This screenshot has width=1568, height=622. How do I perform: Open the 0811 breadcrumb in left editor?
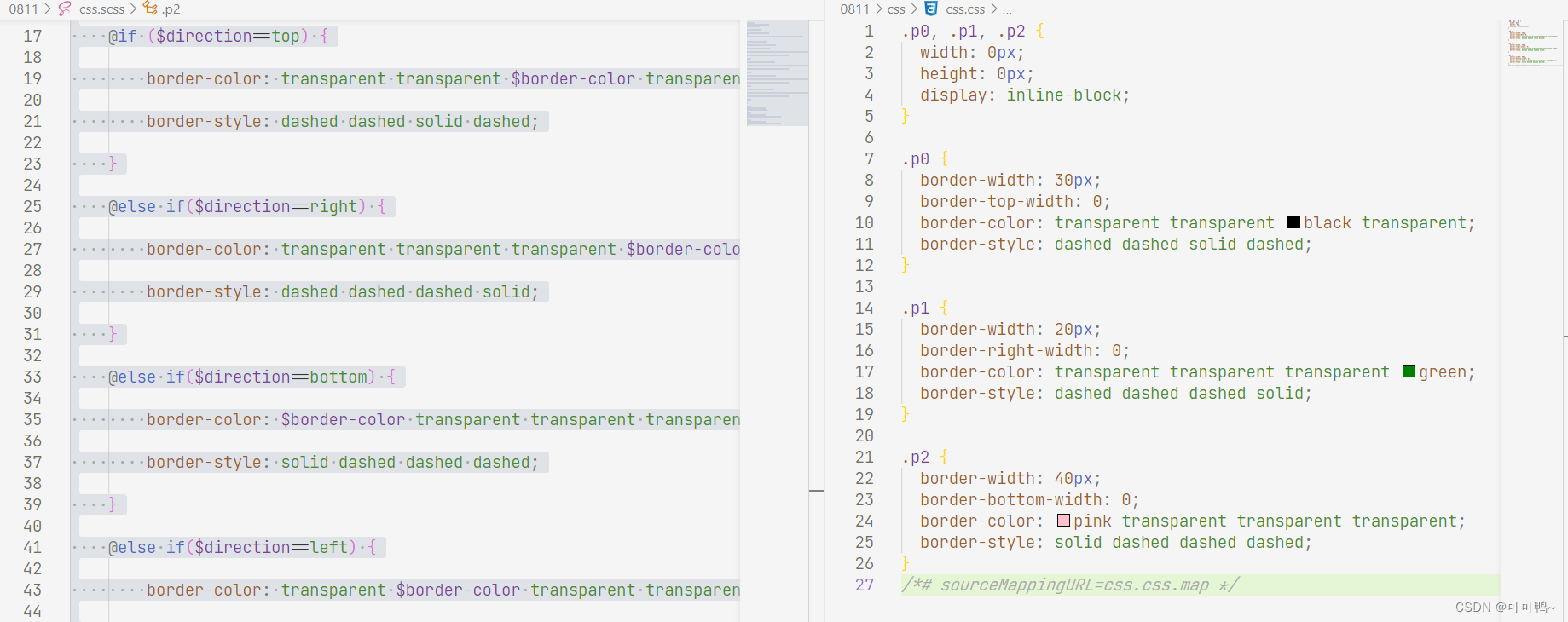click(23, 9)
